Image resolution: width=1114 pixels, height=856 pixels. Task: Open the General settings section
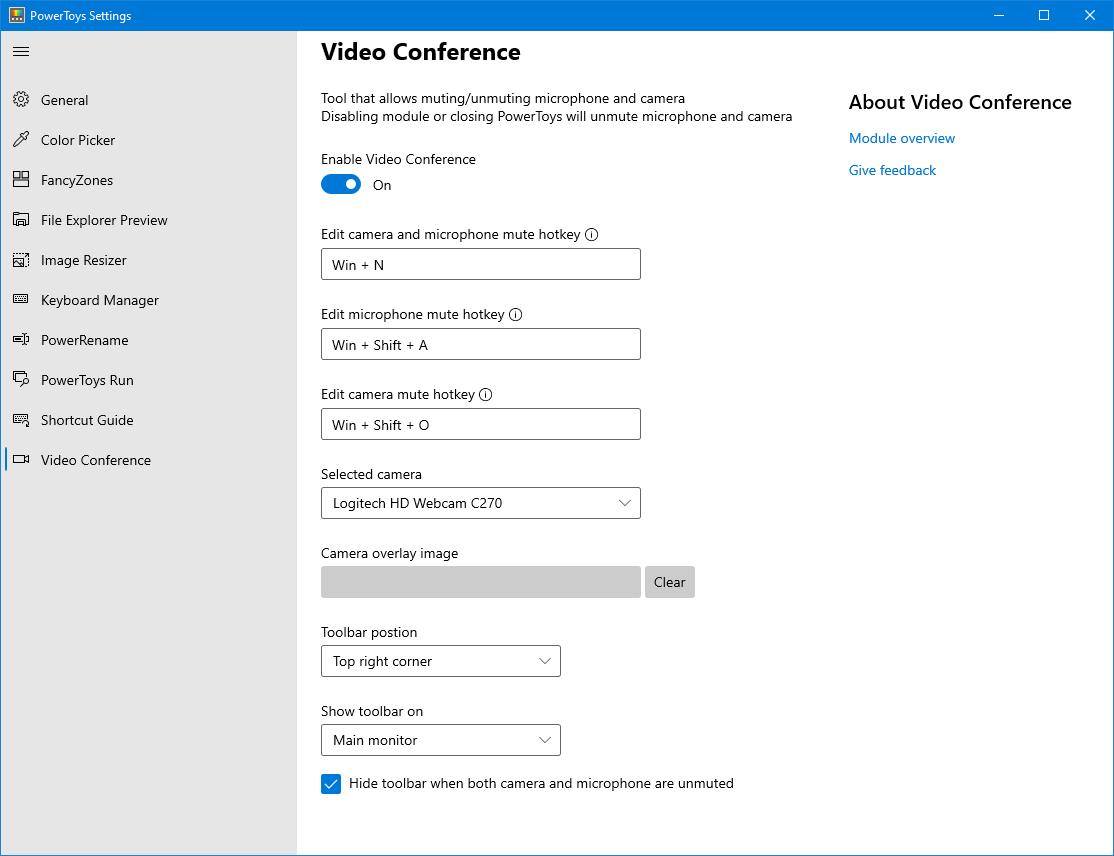click(63, 100)
